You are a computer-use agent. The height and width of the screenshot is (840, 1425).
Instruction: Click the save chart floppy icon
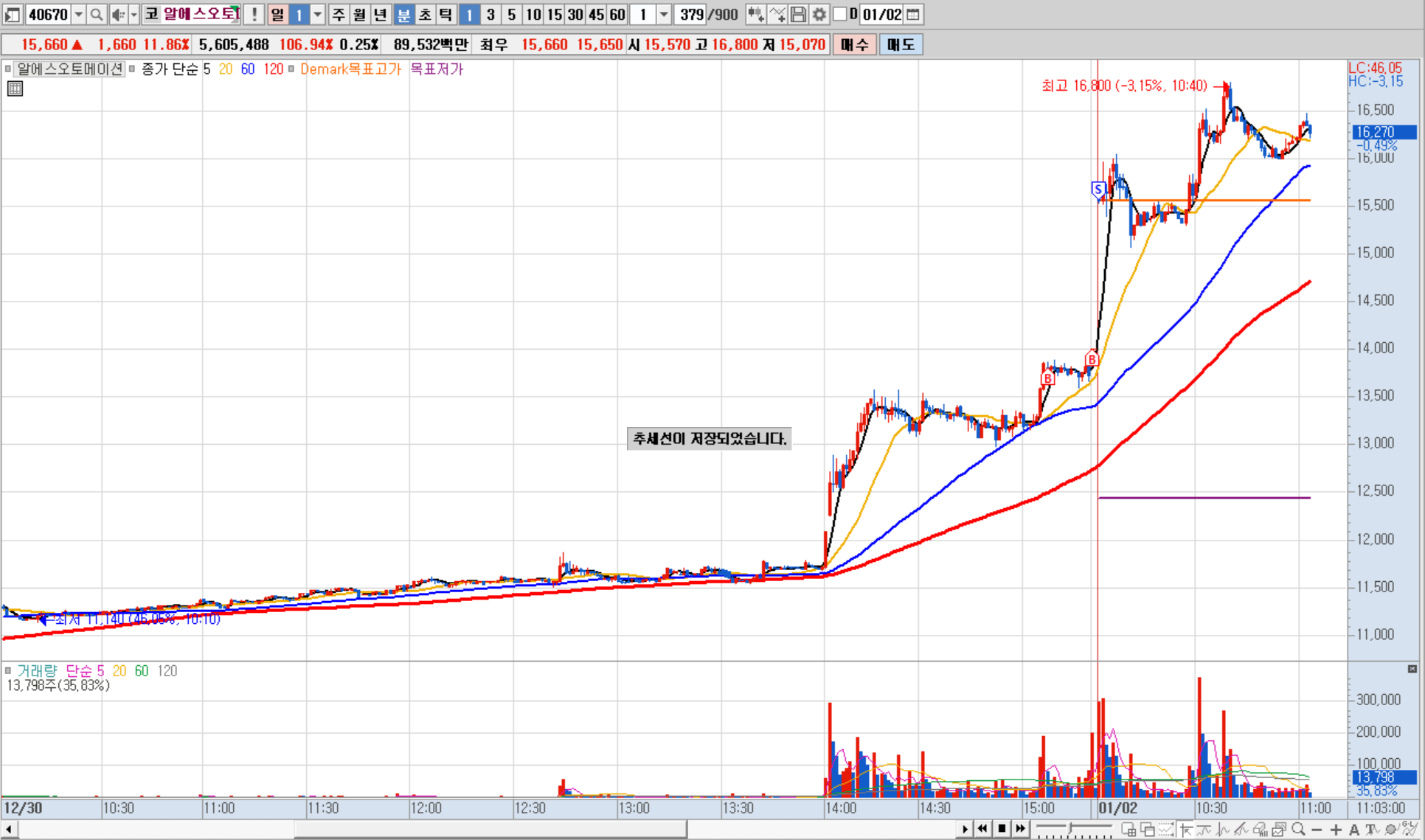798,14
